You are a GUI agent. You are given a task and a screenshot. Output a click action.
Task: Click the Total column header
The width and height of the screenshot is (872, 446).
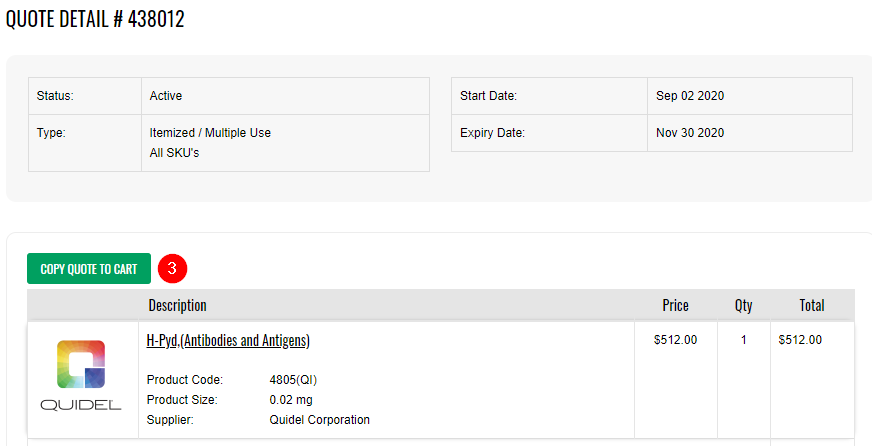[x=811, y=305]
